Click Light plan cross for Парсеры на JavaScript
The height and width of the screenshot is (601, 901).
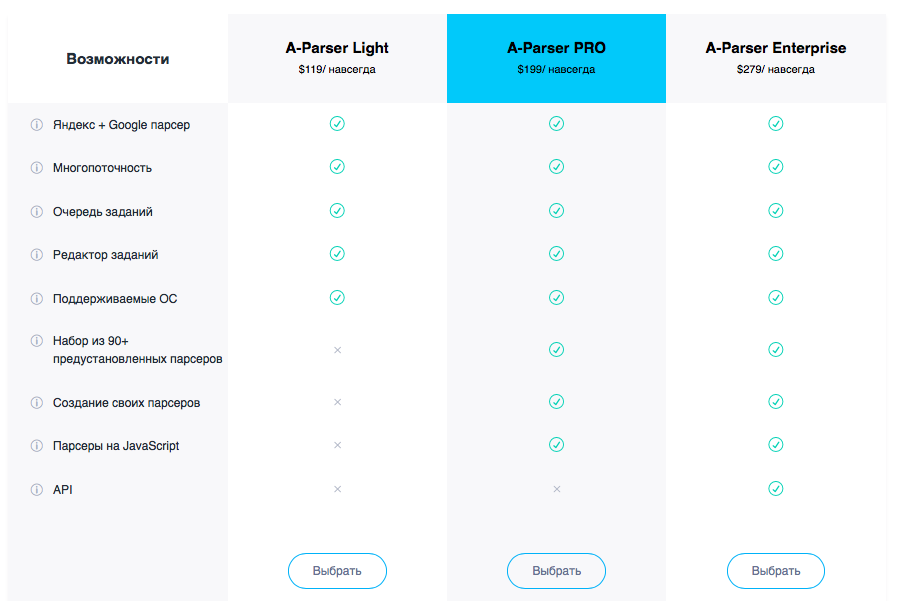pyautogui.click(x=337, y=445)
